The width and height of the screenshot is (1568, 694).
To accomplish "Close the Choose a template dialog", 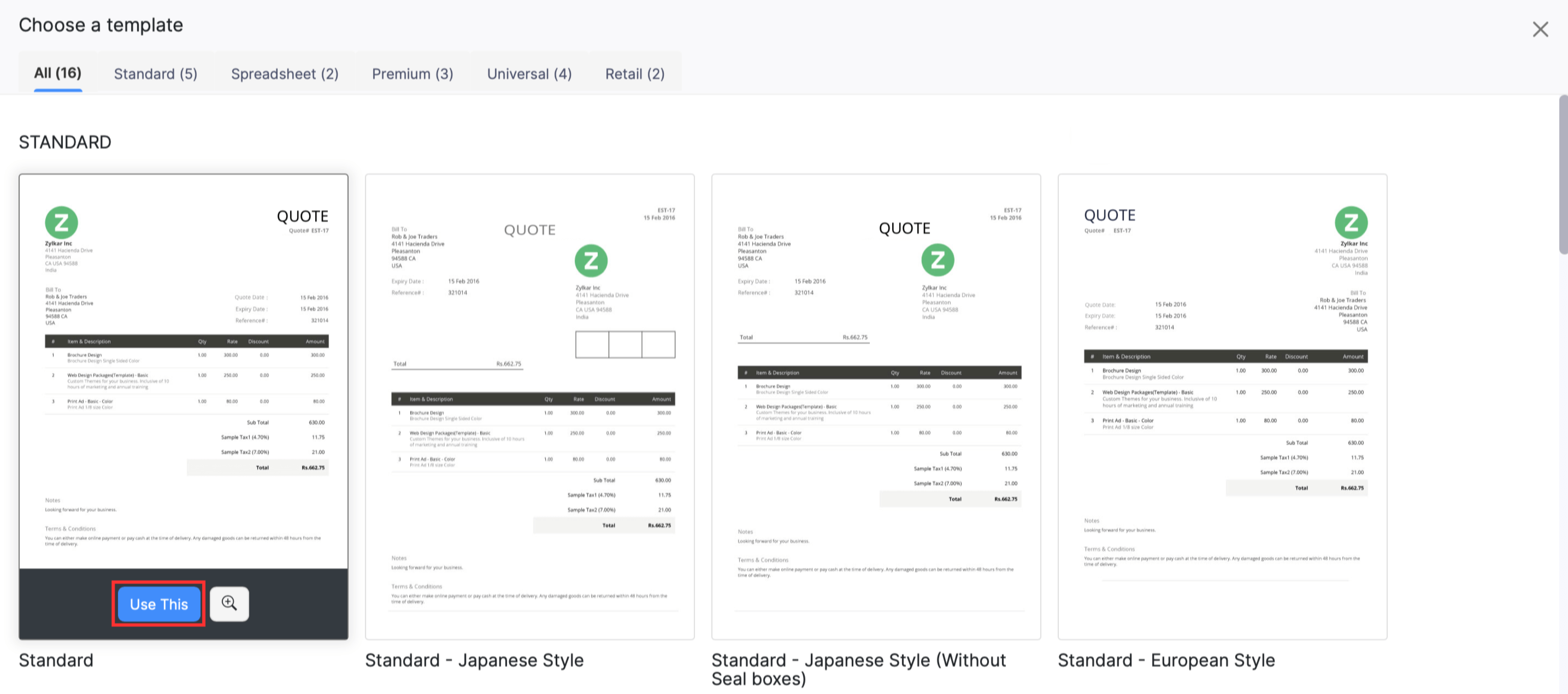I will pos(1540,29).
